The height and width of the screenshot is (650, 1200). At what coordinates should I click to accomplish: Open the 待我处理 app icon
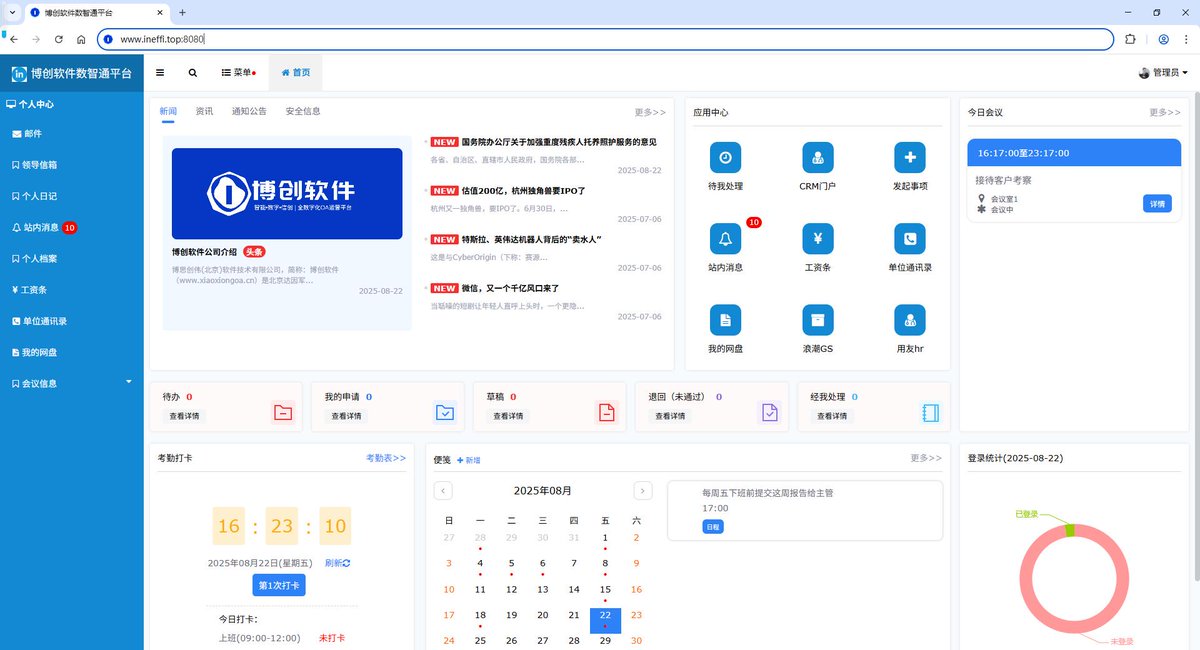click(725, 158)
